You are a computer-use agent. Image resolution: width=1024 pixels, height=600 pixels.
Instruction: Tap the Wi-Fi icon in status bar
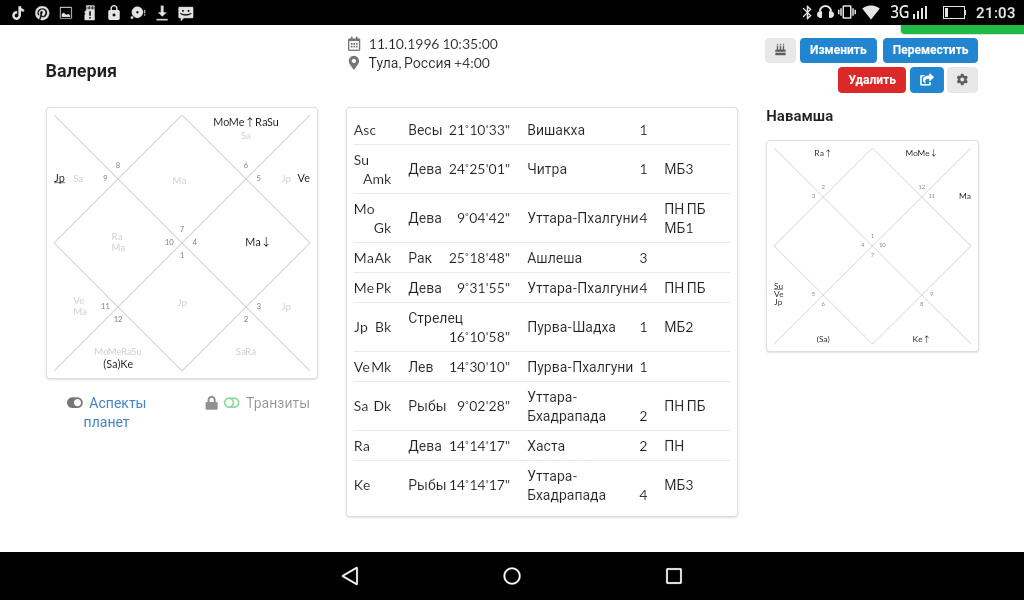point(871,12)
